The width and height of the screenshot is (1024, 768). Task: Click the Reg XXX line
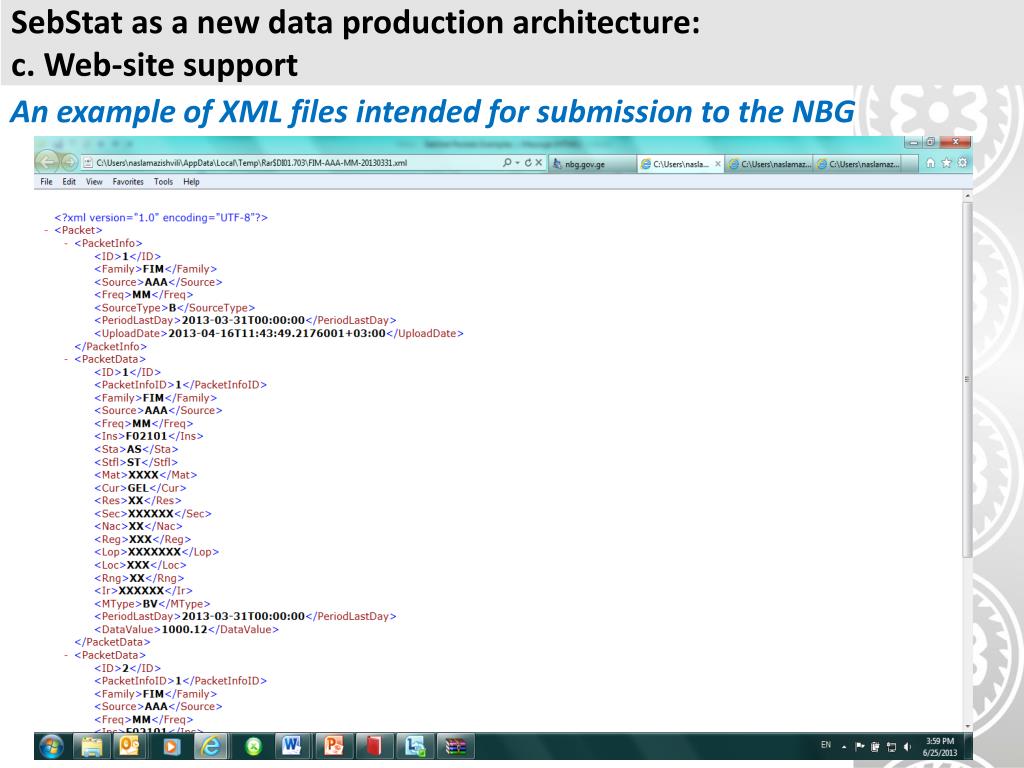(142, 539)
